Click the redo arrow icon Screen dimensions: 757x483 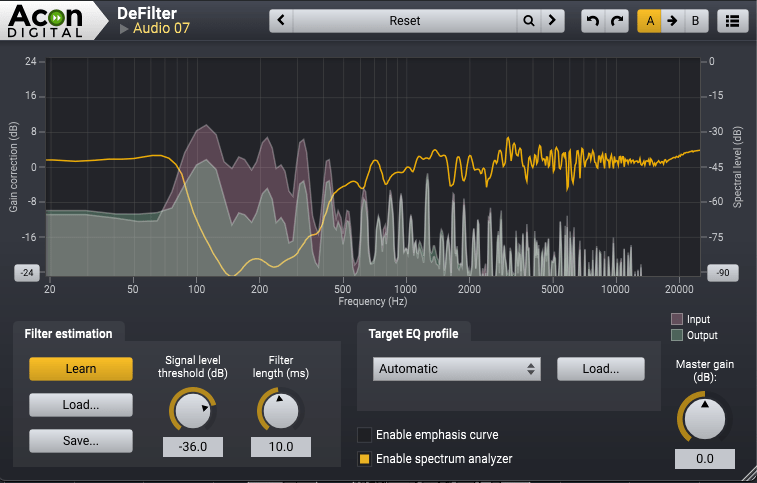click(617, 21)
